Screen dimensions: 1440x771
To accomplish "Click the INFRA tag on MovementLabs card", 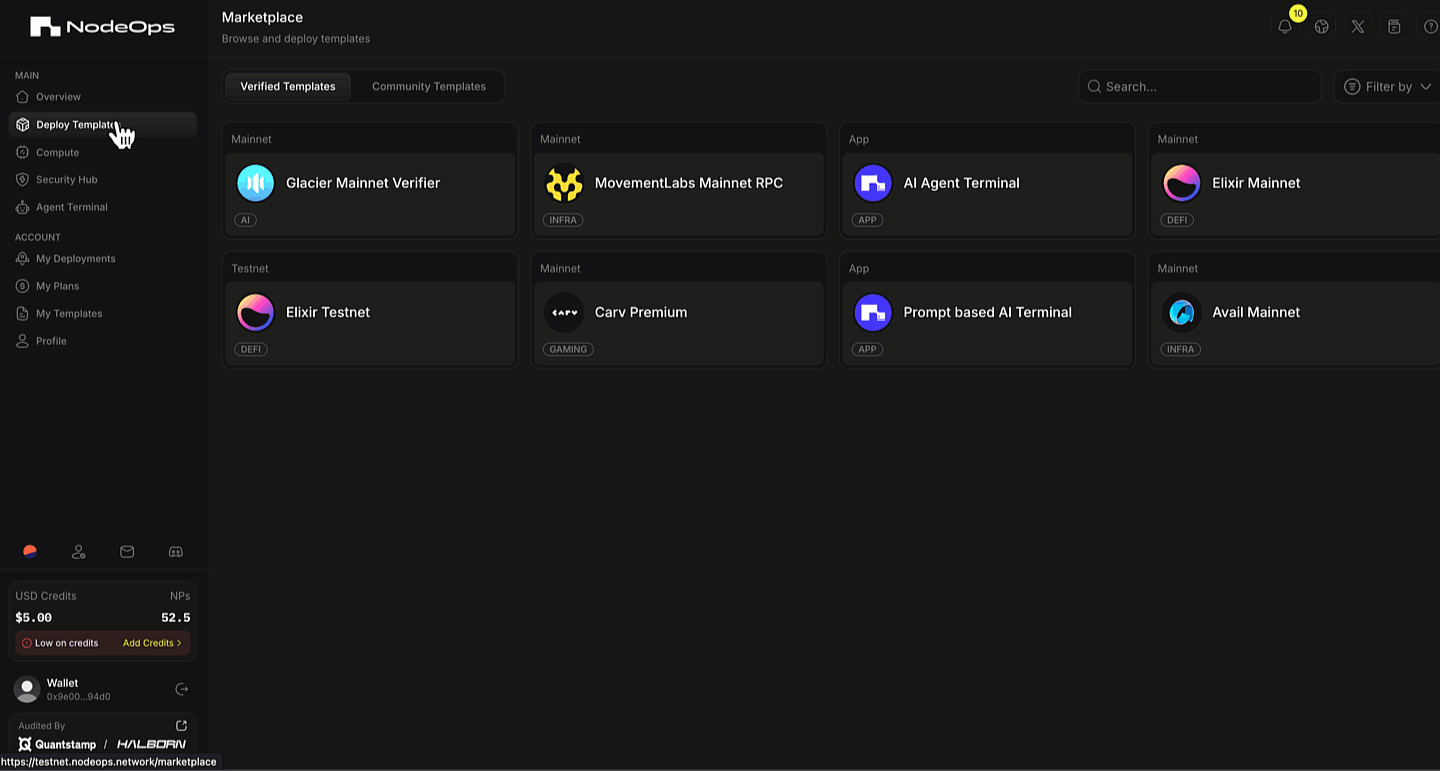I will 563,220.
